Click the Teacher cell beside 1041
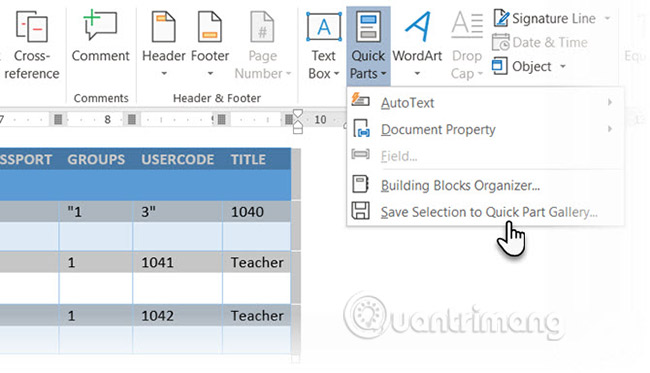The width and height of the screenshot is (650, 373). pyautogui.click(x=256, y=262)
